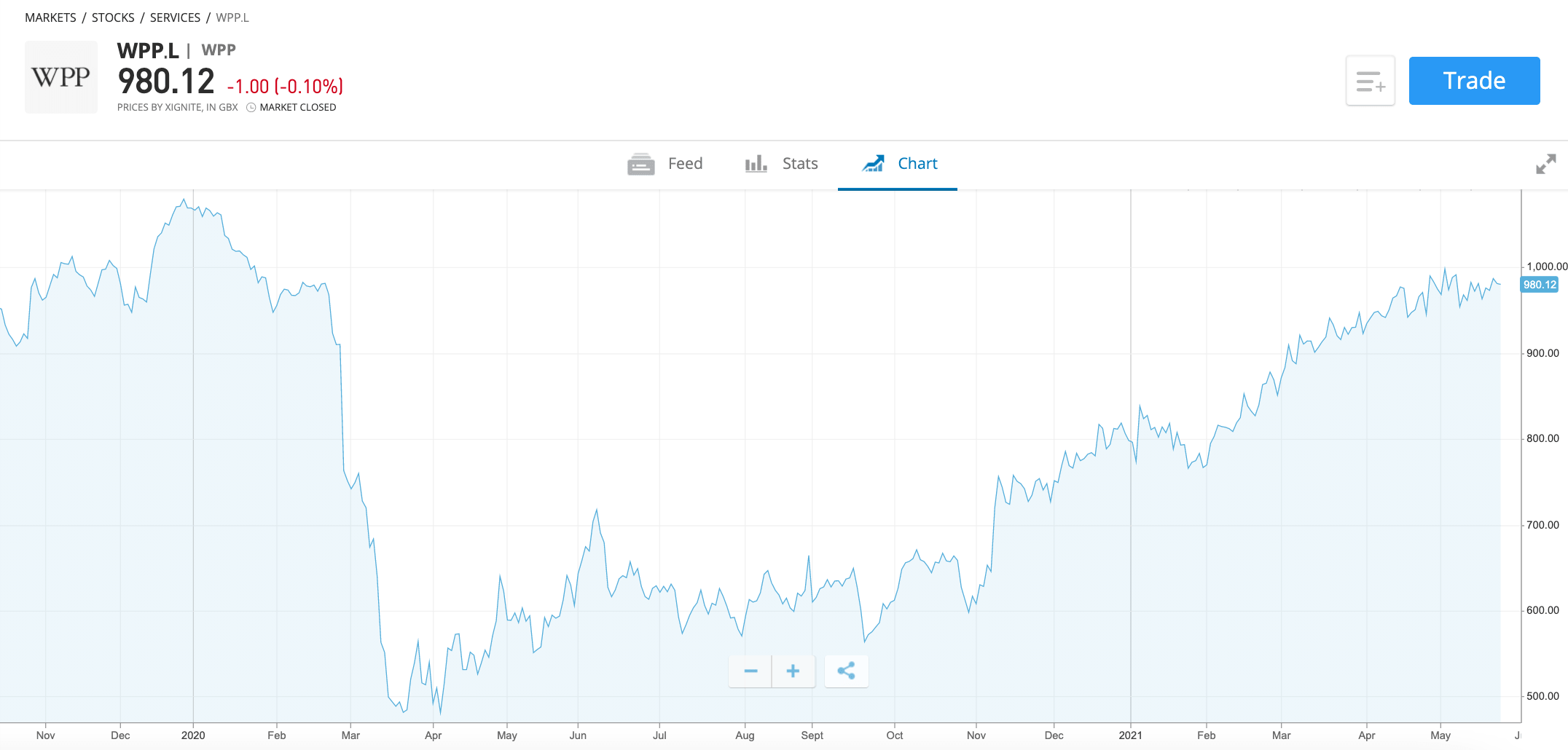Click the 800.00 price axis label

coord(1542,438)
